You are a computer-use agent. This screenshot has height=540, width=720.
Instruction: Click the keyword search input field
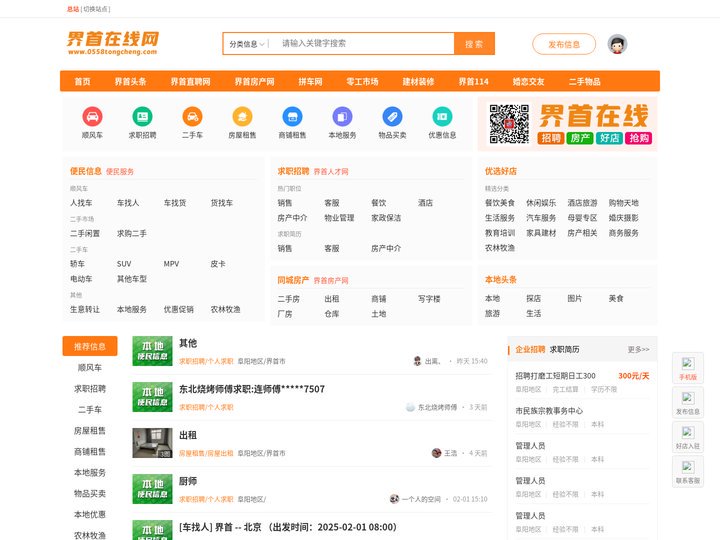[x=364, y=44]
